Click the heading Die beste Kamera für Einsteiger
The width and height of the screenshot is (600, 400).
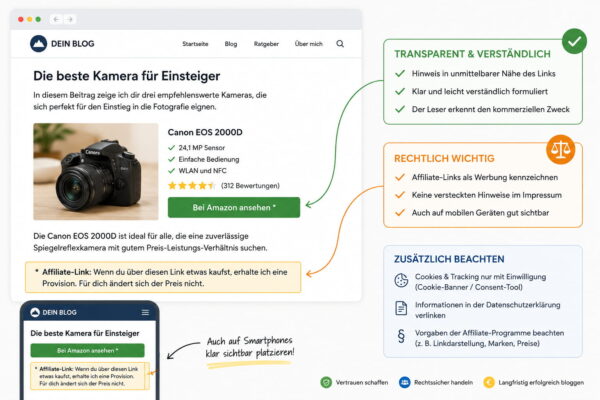point(127,76)
